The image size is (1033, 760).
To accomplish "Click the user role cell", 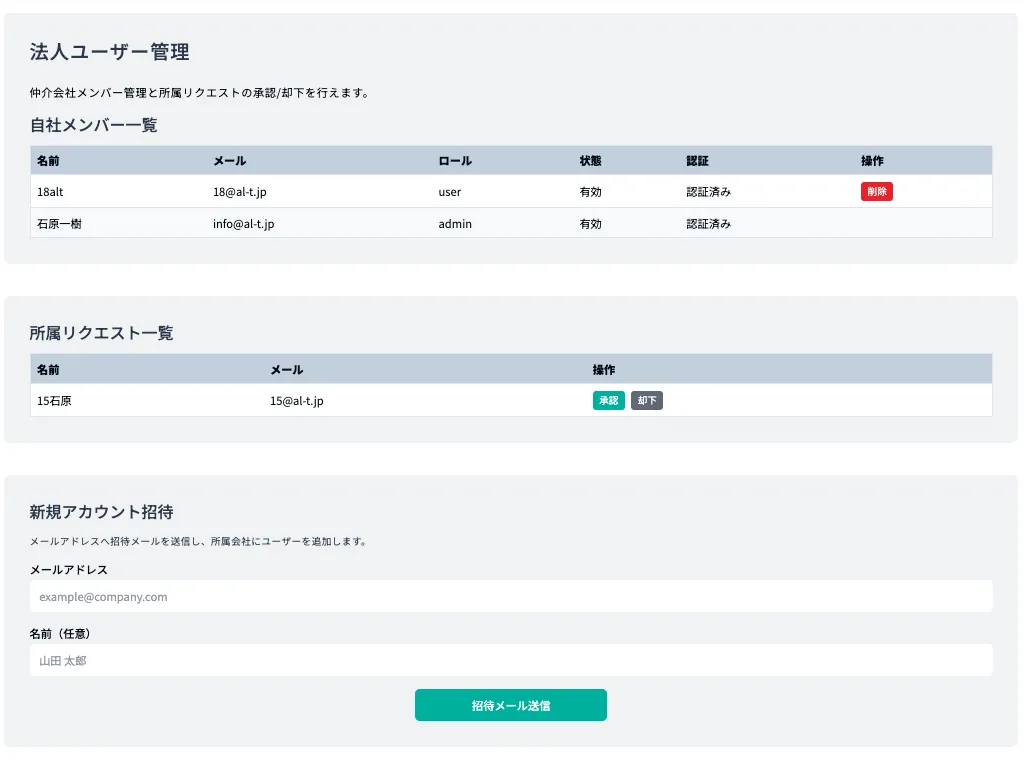I will tap(450, 192).
